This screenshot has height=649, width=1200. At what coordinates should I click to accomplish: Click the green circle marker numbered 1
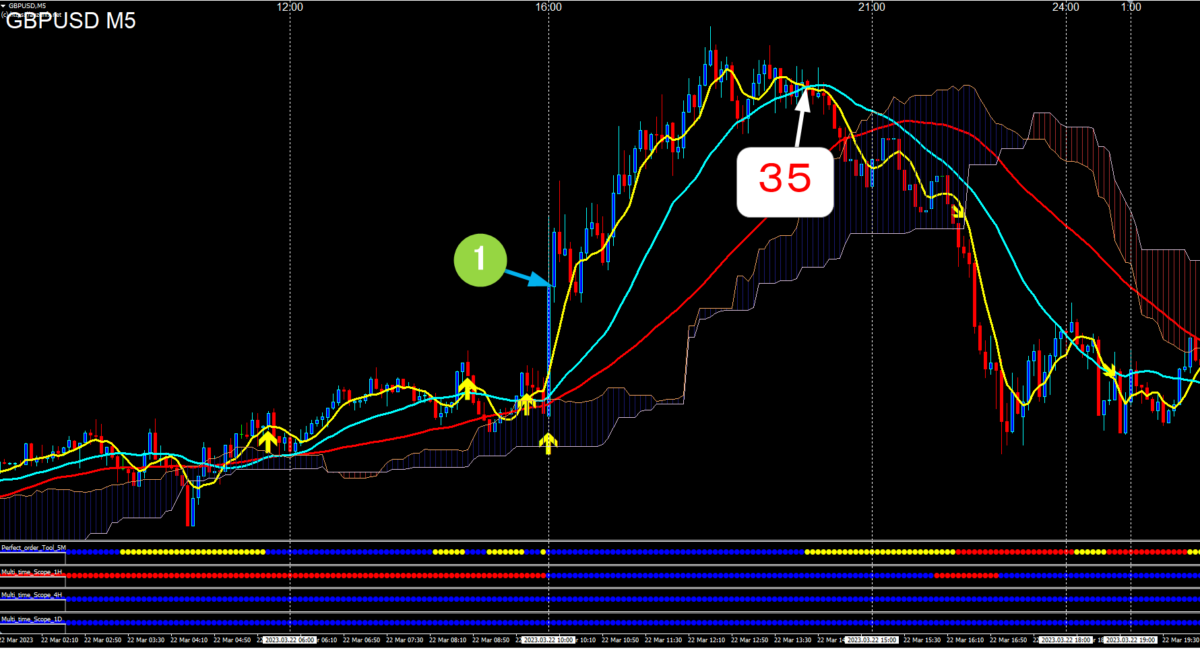479,259
